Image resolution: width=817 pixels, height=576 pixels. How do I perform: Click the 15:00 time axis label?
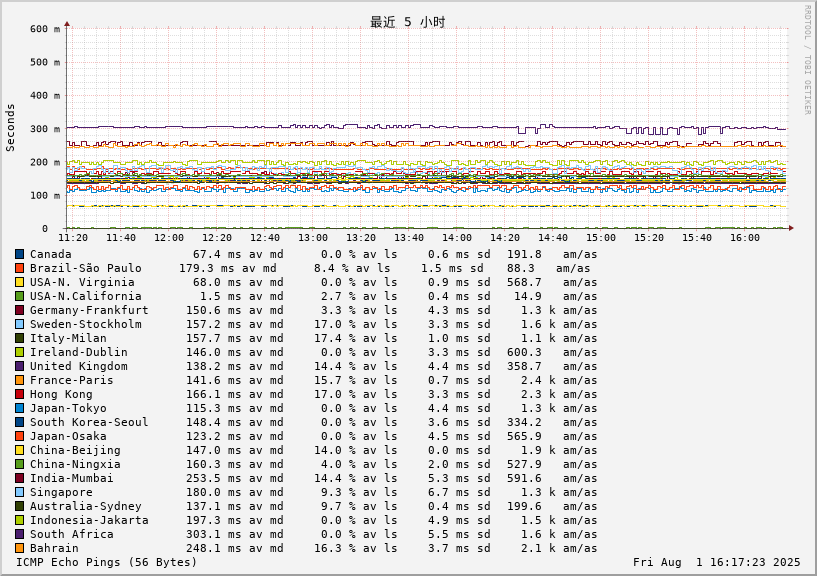point(601,238)
